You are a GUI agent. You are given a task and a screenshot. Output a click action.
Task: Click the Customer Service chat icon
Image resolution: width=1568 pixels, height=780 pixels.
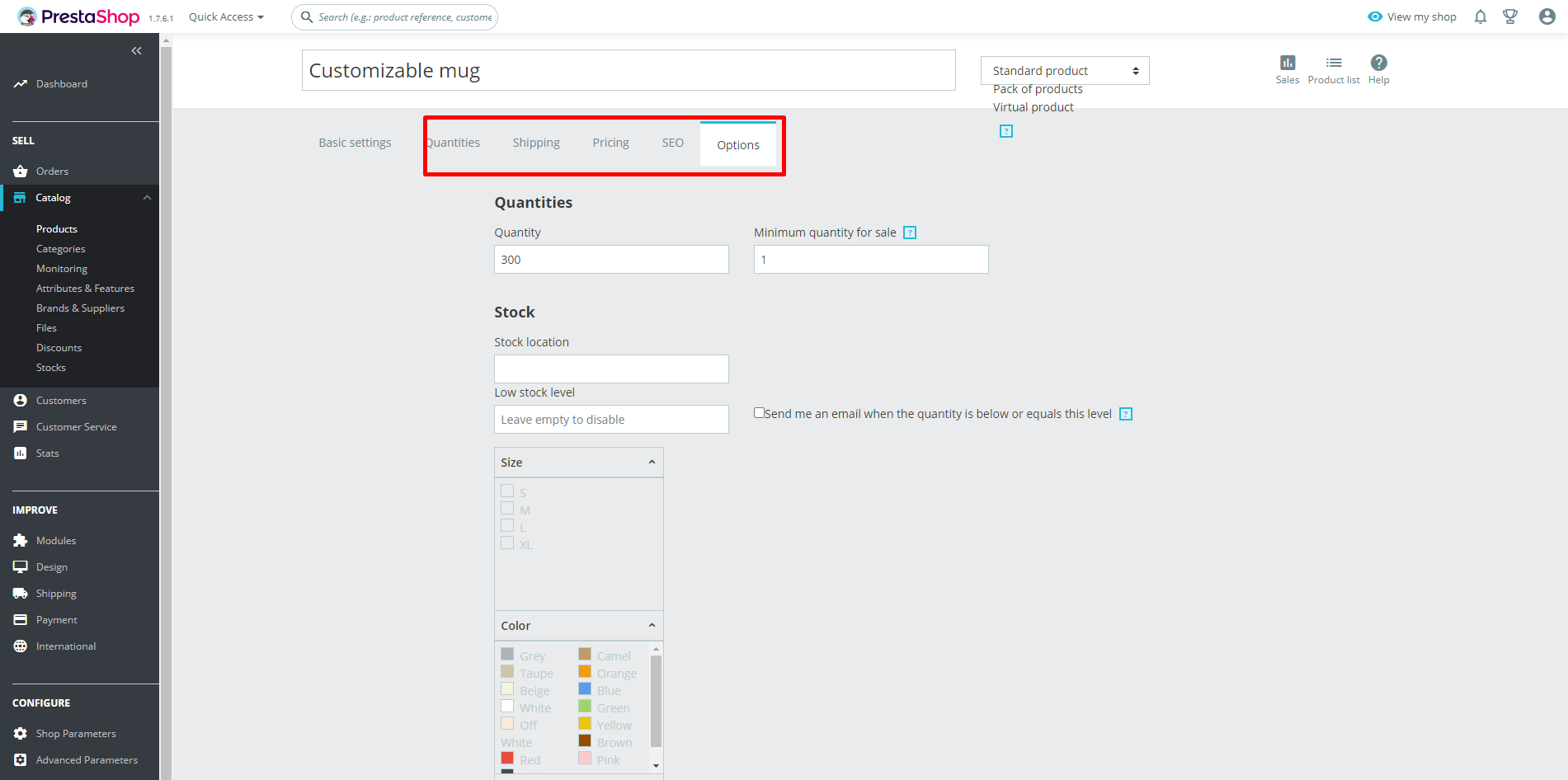pos(21,427)
